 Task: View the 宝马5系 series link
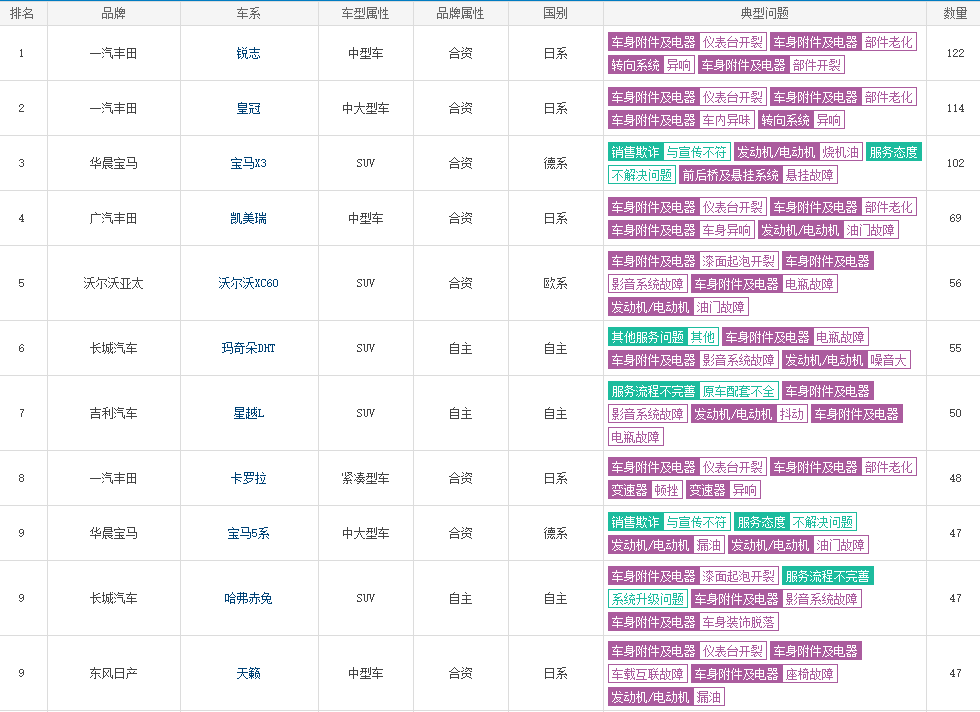pos(248,533)
